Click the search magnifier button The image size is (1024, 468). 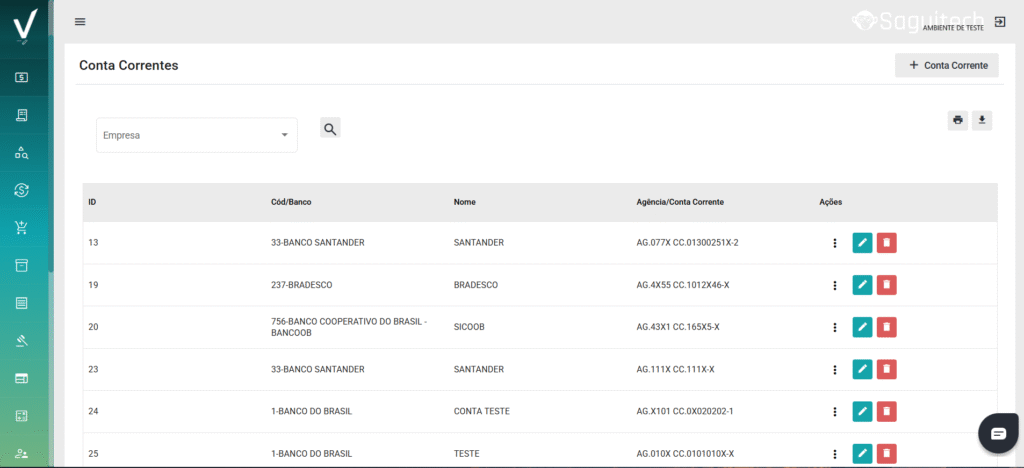point(330,128)
